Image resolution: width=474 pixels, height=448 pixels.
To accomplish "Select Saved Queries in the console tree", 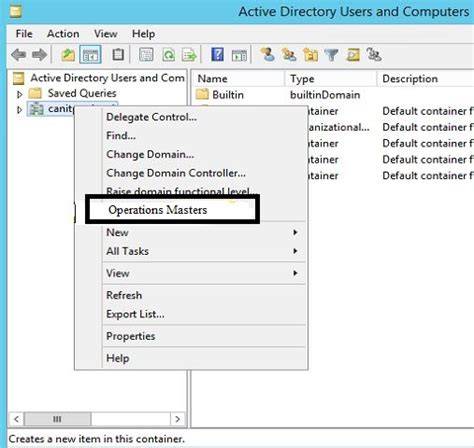I will tap(82, 93).
